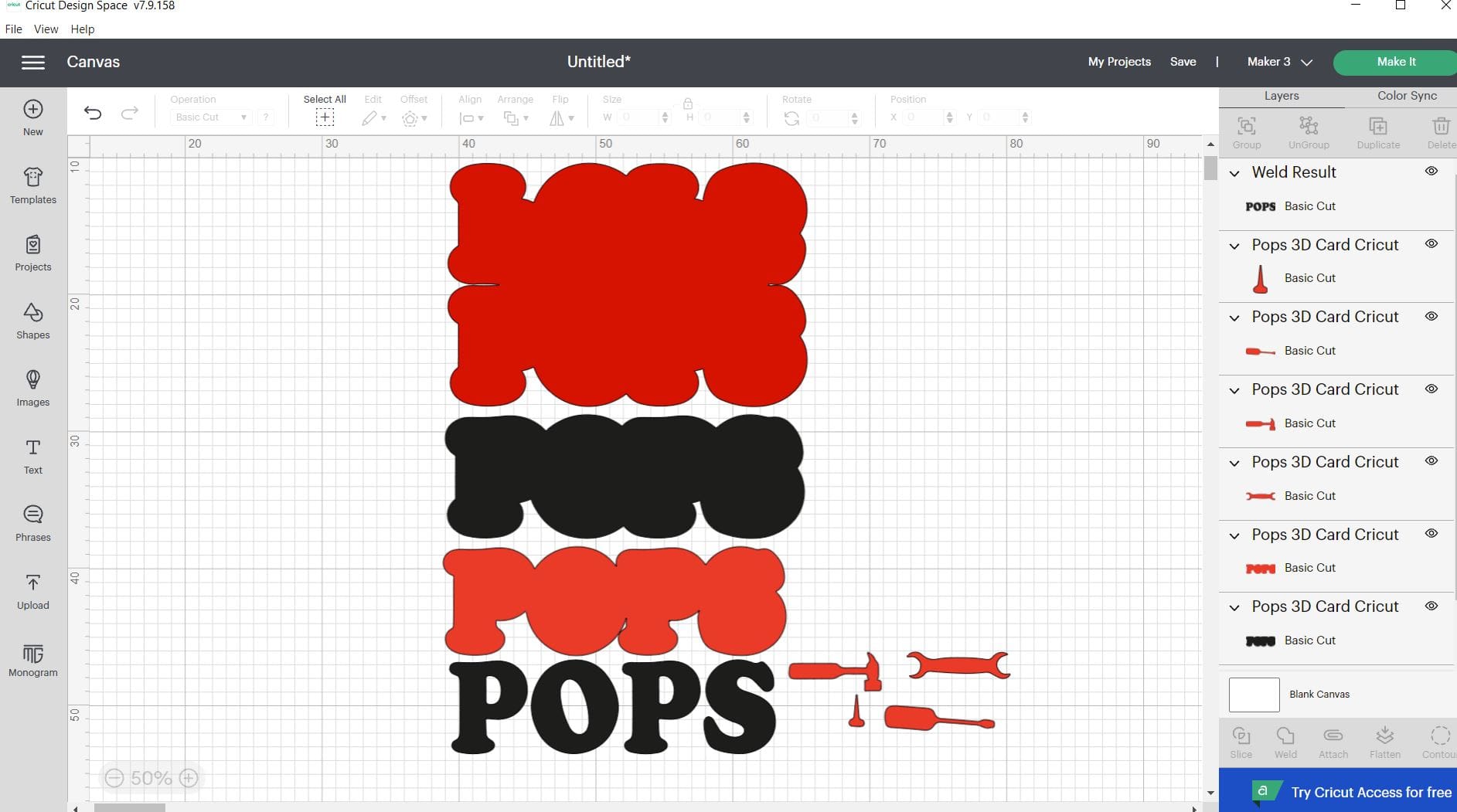Collapse the Weld Result layer group

[1235, 173]
